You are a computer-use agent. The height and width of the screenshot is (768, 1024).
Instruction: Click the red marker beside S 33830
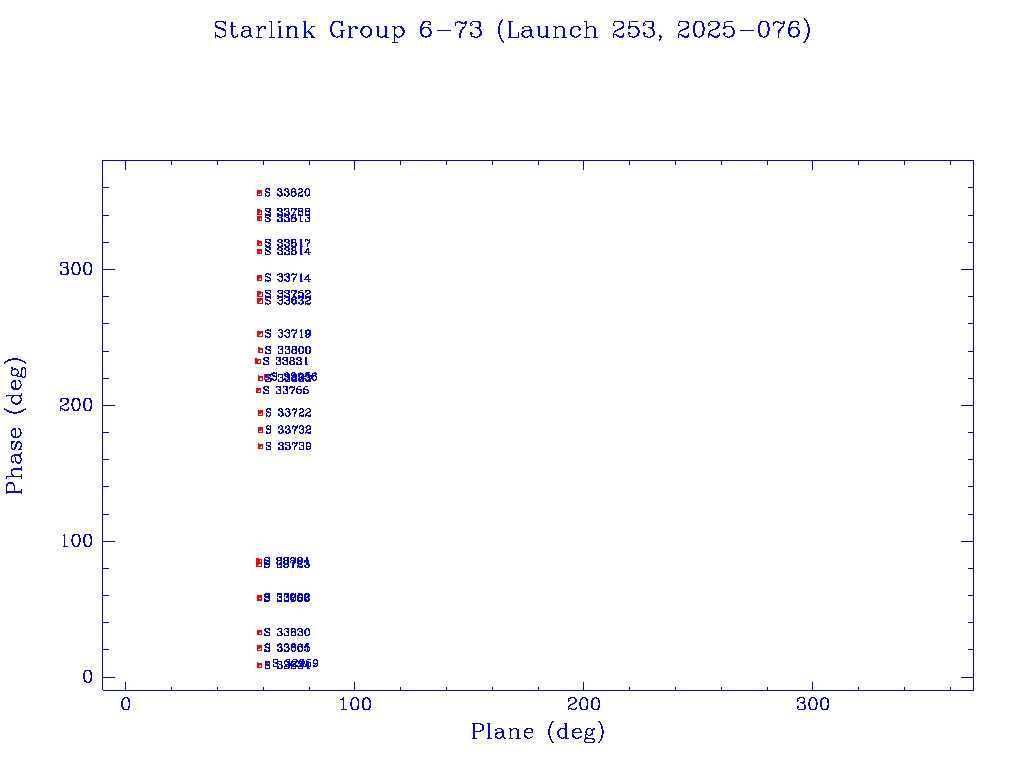[259, 632]
